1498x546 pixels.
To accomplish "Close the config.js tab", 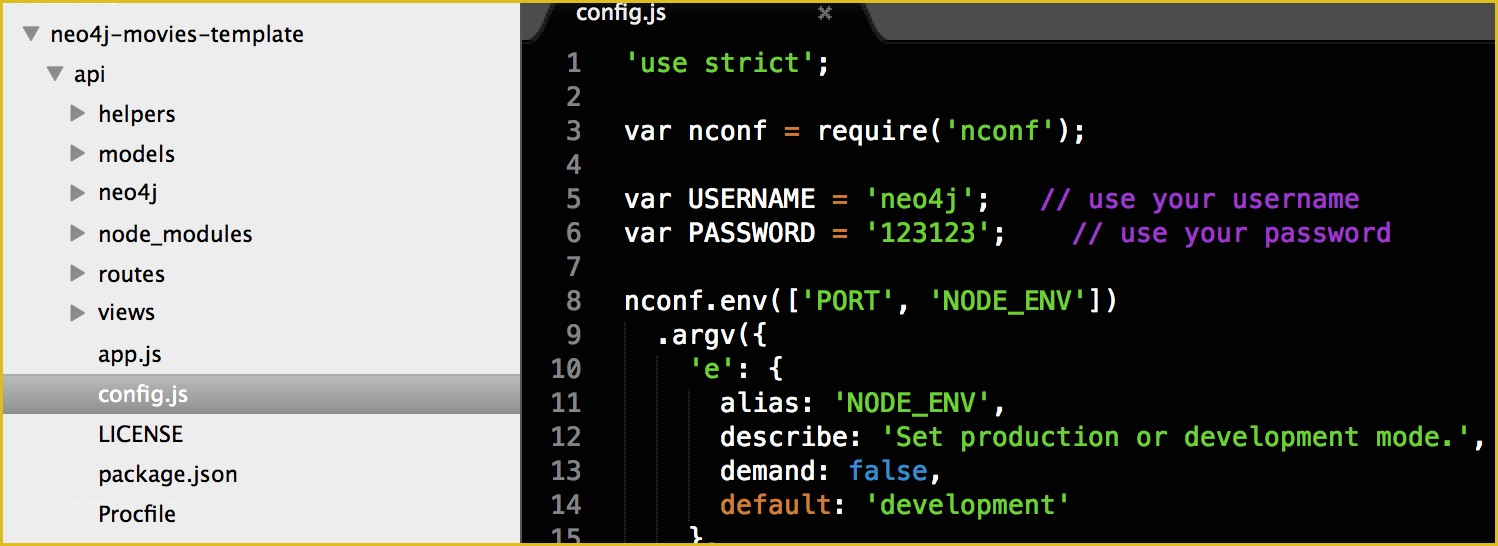I will tap(825, 13).
